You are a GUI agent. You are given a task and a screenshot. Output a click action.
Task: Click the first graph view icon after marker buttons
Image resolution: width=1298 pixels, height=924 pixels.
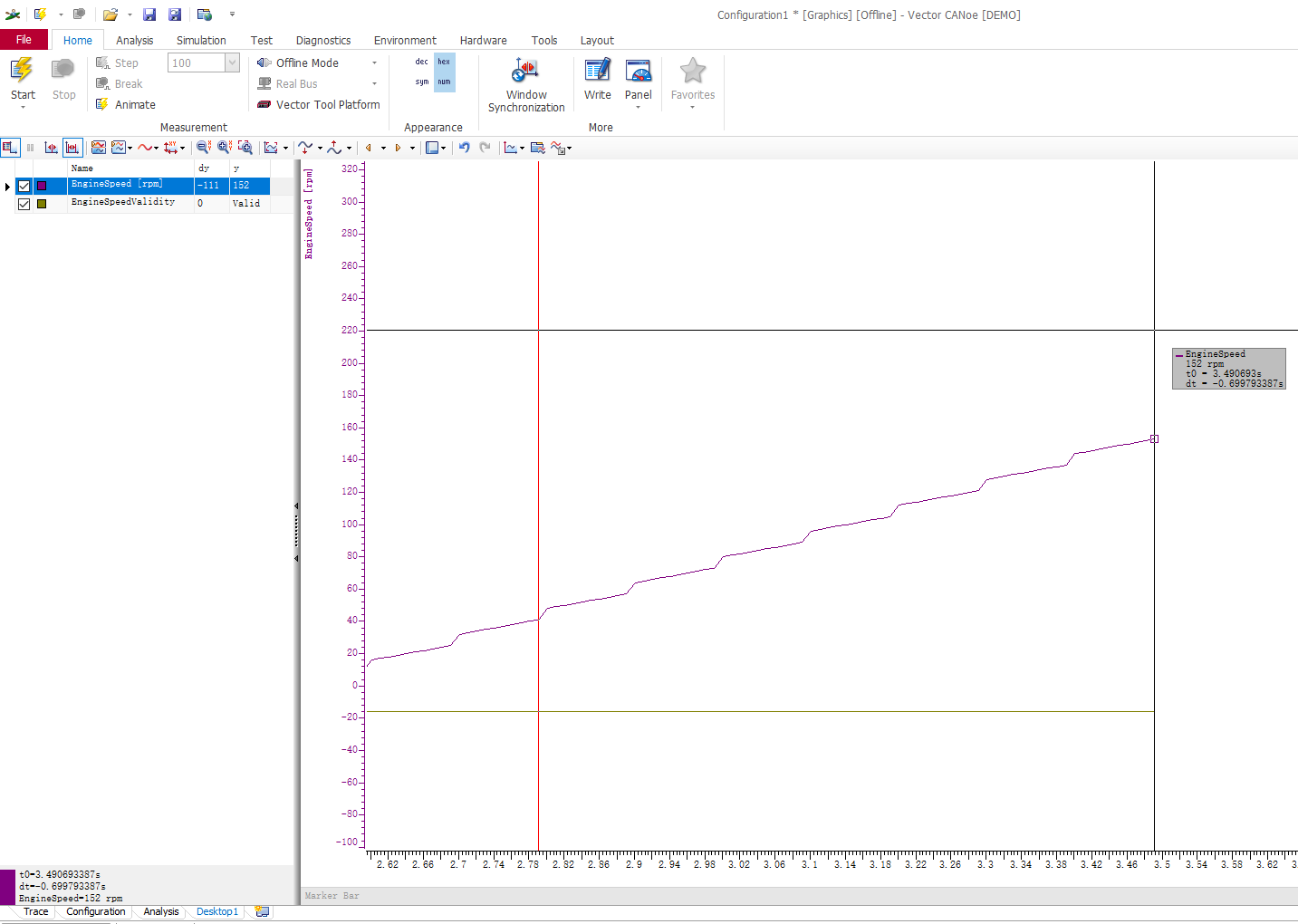tap(99, 148)
